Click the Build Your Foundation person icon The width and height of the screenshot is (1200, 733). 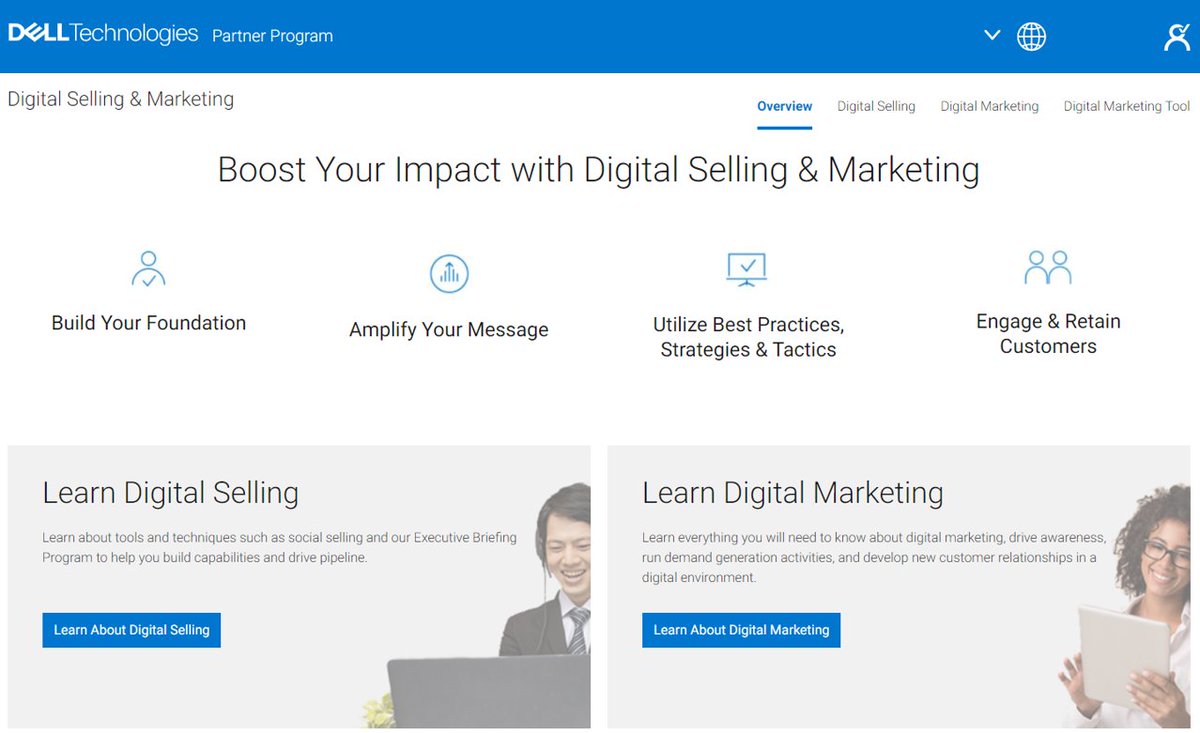point(148,269)
